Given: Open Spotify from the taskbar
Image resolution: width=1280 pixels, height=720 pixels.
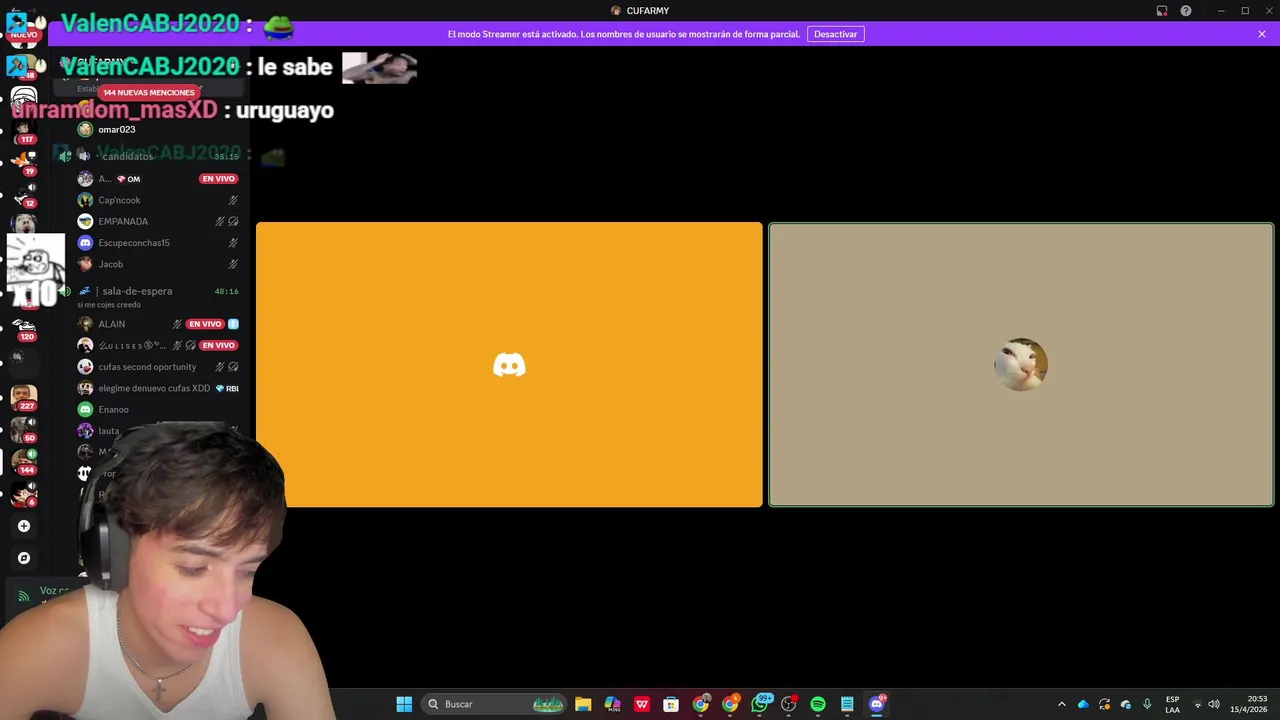Looking at the screenshot, I should pos(818,704).
